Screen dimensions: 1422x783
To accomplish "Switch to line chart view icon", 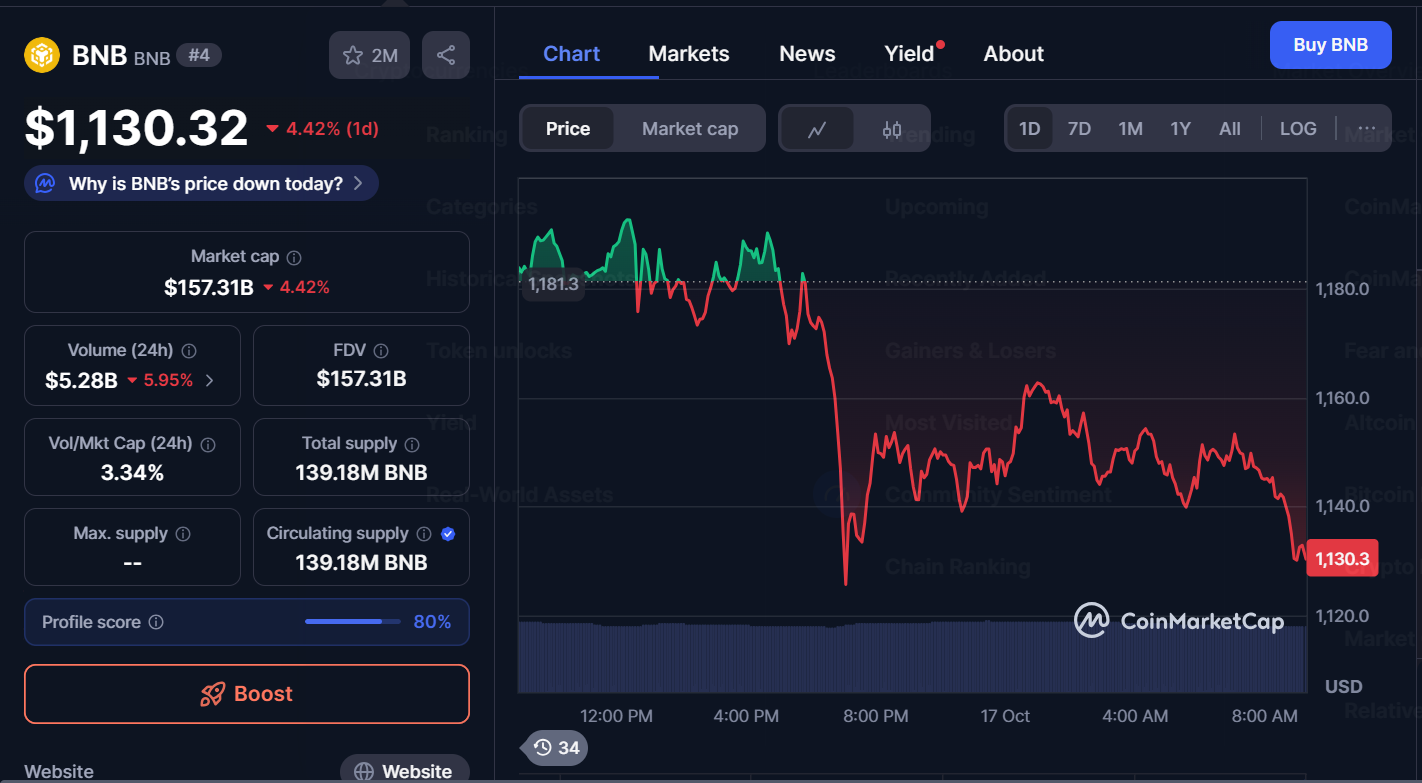I will (817, 129).
